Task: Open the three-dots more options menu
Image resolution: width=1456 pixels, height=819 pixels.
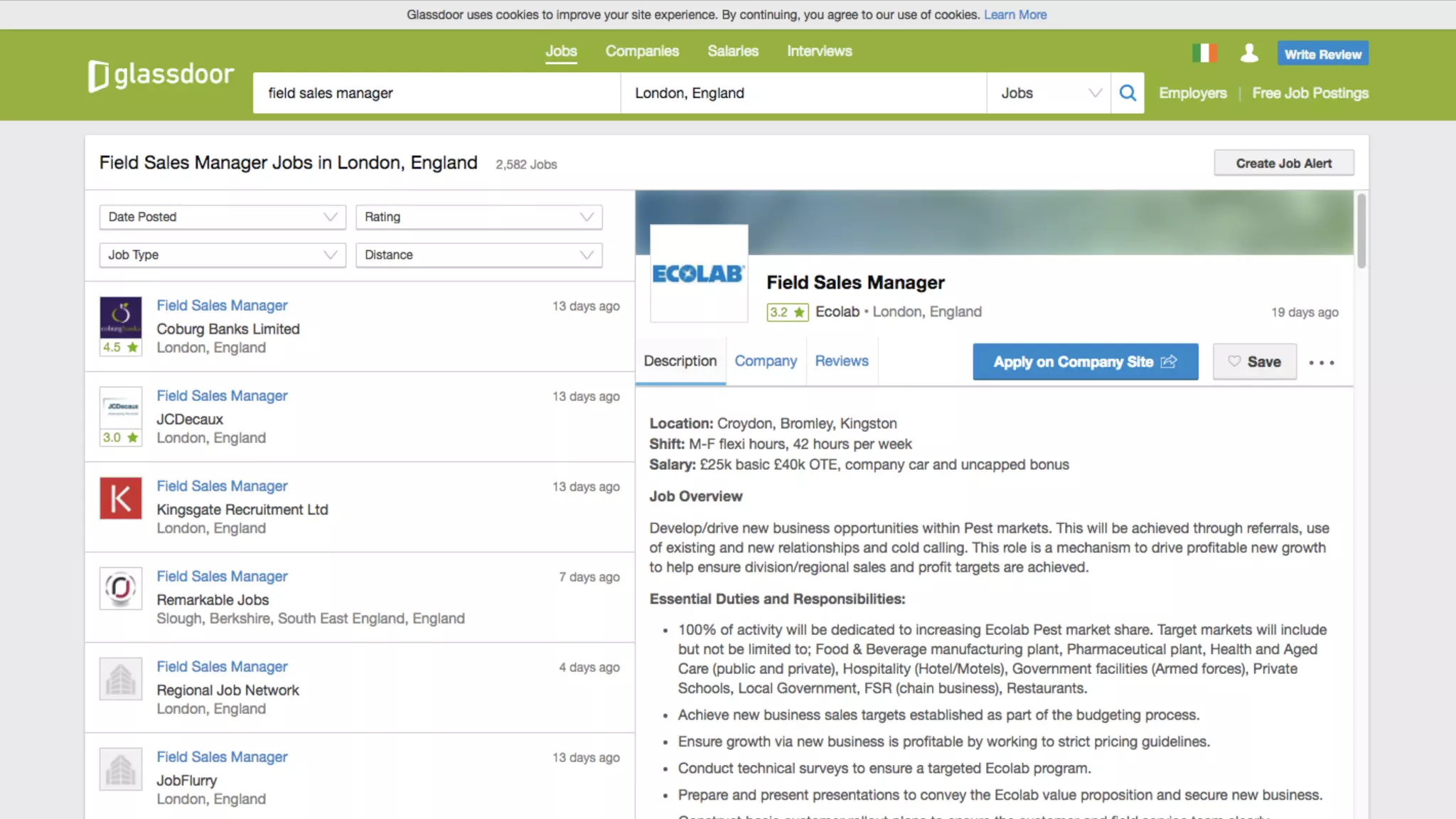Action: pos(1322,363)
